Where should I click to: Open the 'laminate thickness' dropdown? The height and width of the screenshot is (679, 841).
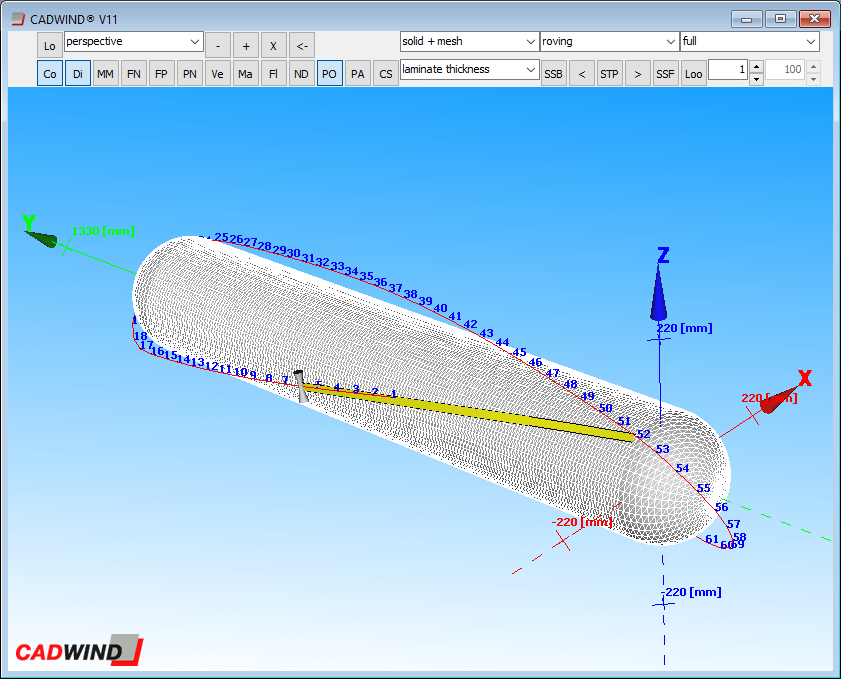tap(469, 70)
